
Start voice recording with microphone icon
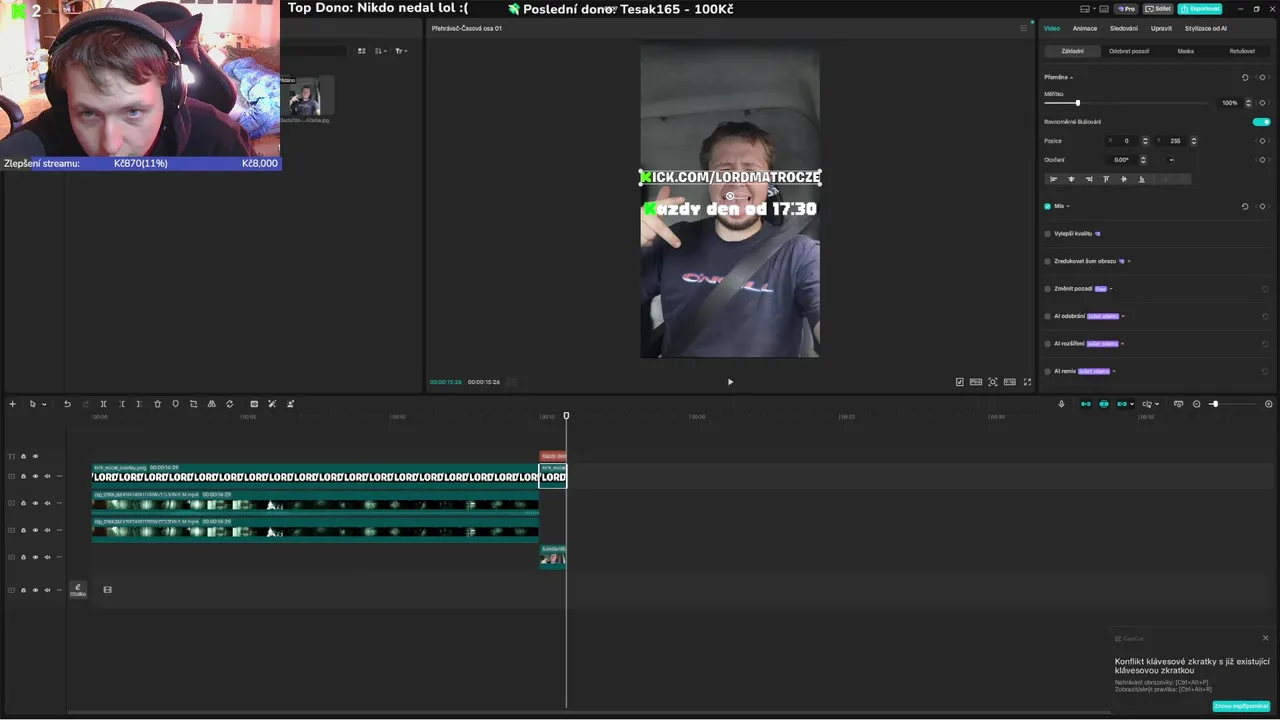1062,404
